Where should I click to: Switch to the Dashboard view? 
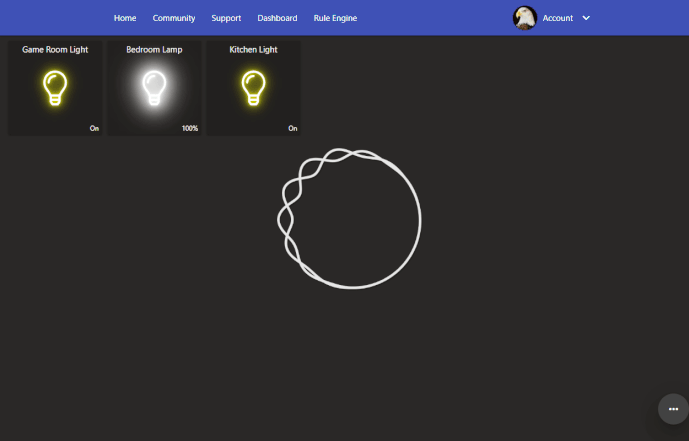(277, 18)
